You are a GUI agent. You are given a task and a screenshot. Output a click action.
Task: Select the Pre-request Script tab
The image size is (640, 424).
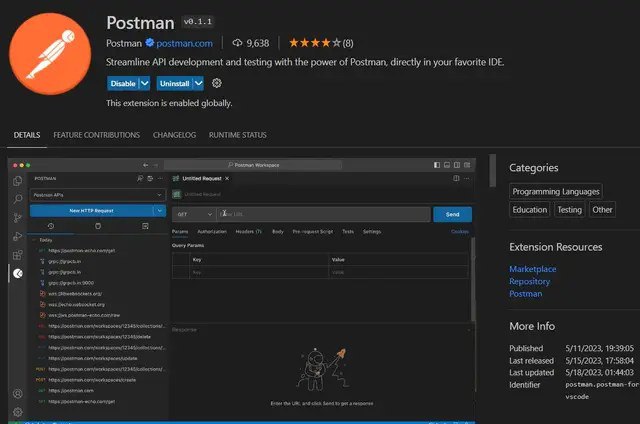coord(313,231)
